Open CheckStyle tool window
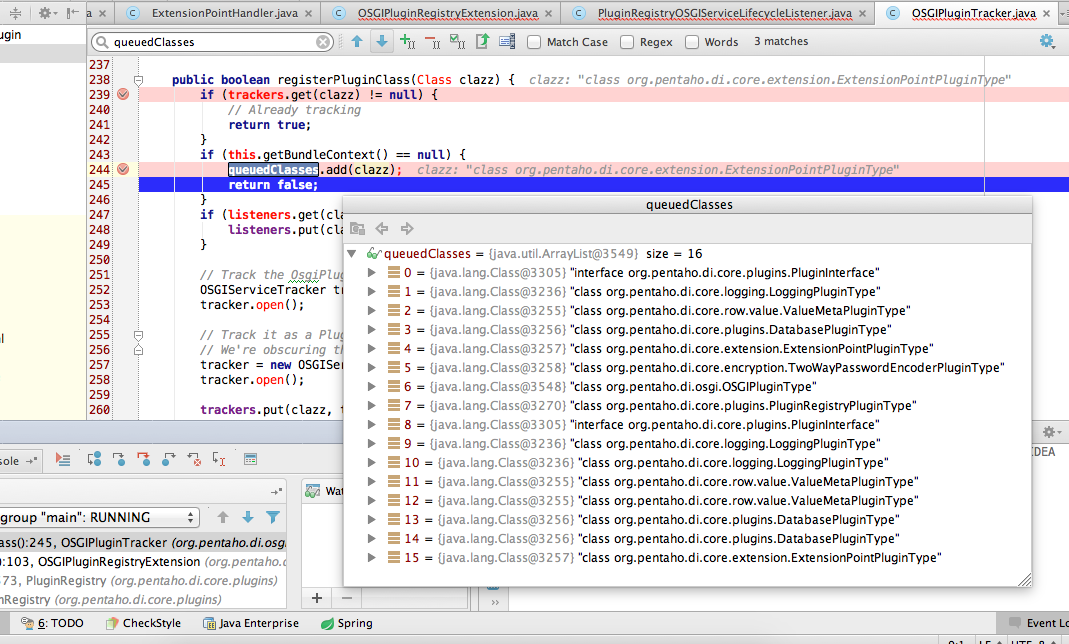Image resolution: width=1069 pixels, height=644 pixels. click(143, 623)
